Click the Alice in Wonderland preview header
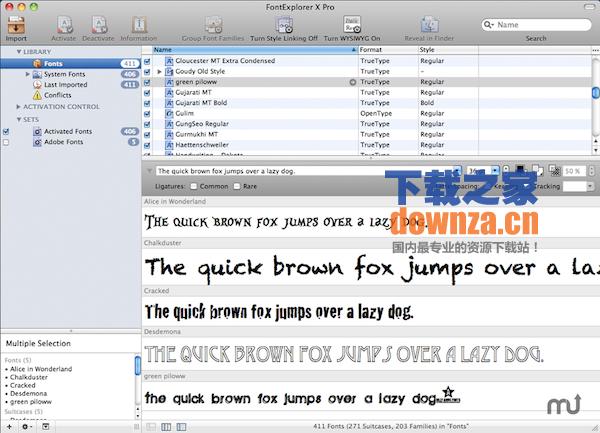This screenshot has height=433, width=600. coord(370,201)
